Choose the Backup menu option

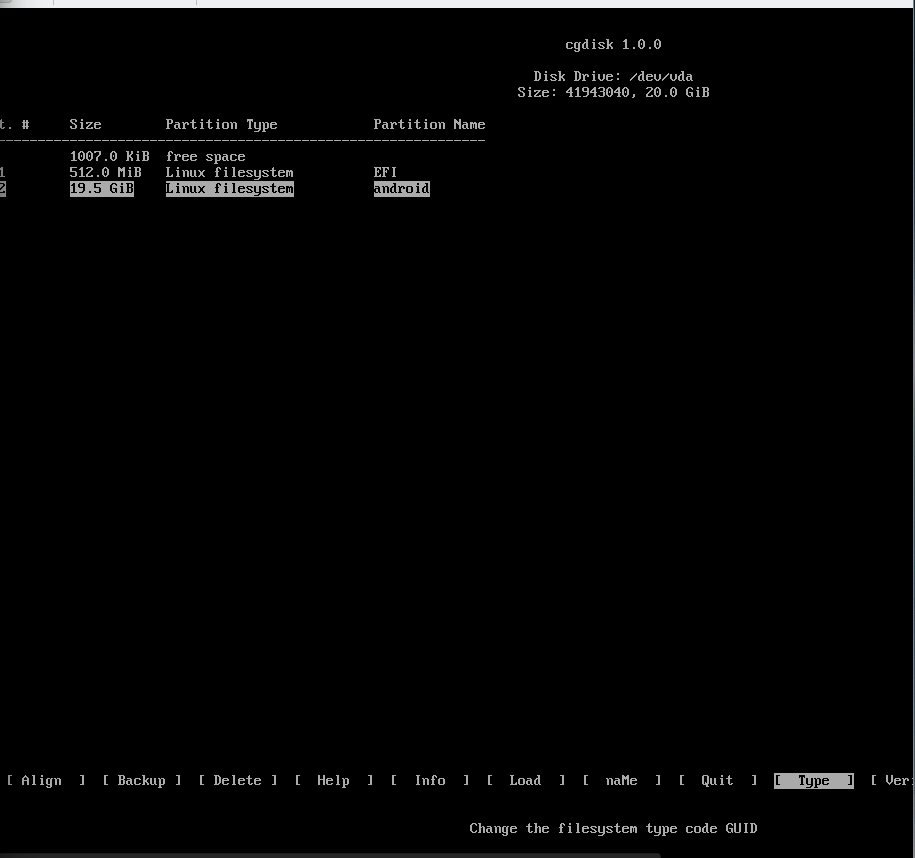141,781
